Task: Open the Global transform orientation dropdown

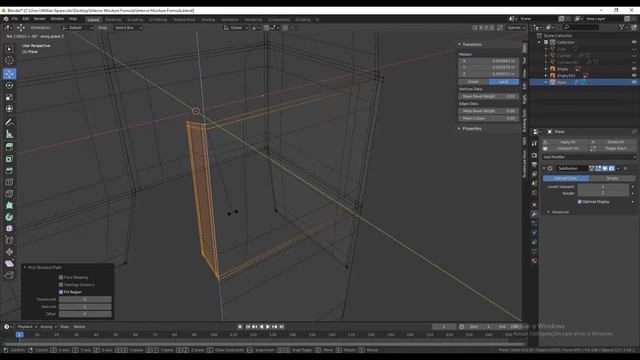Action: point(236,27)
